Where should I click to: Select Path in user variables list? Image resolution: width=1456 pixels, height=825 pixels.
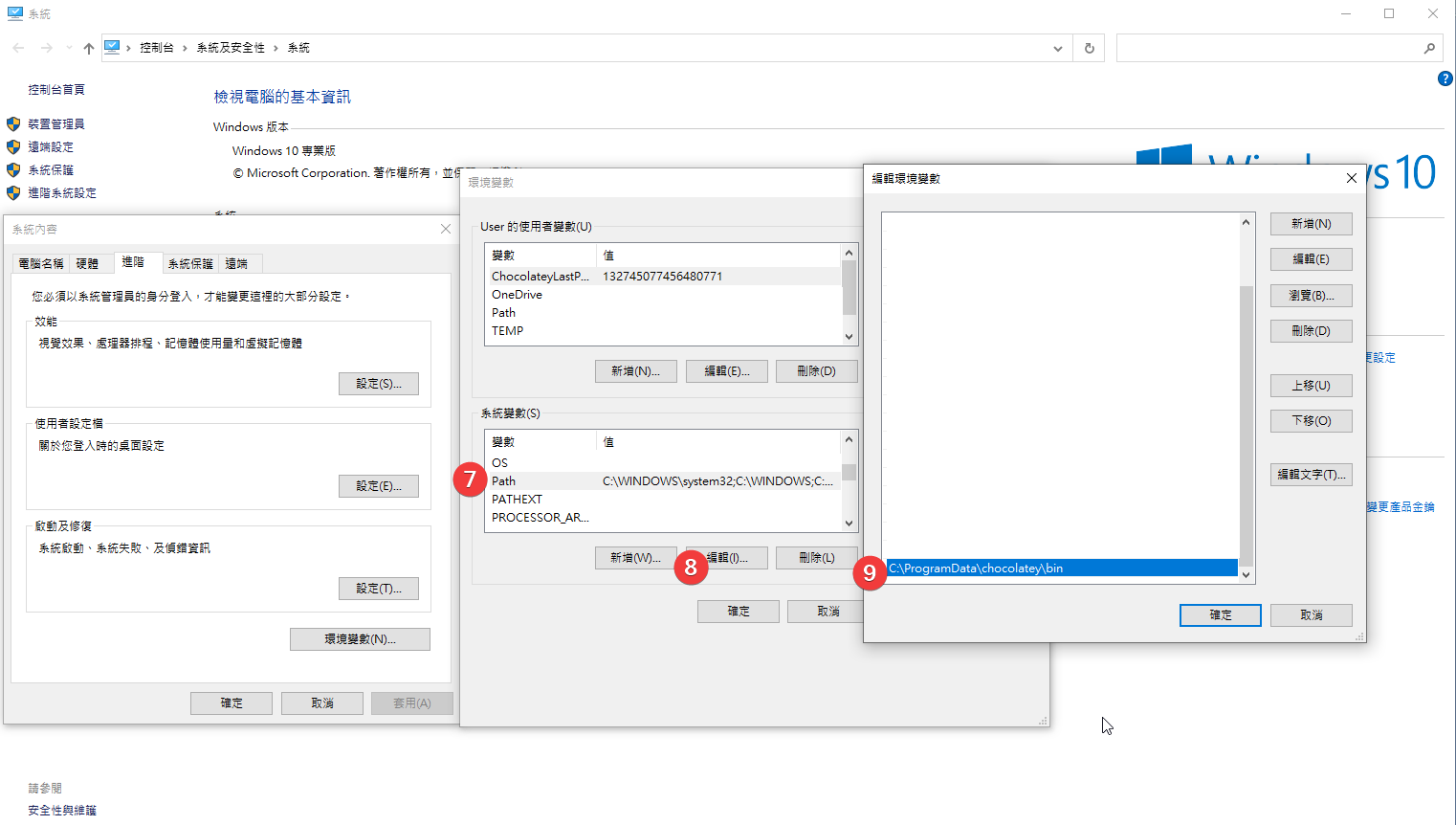click(x=664, y=312)
